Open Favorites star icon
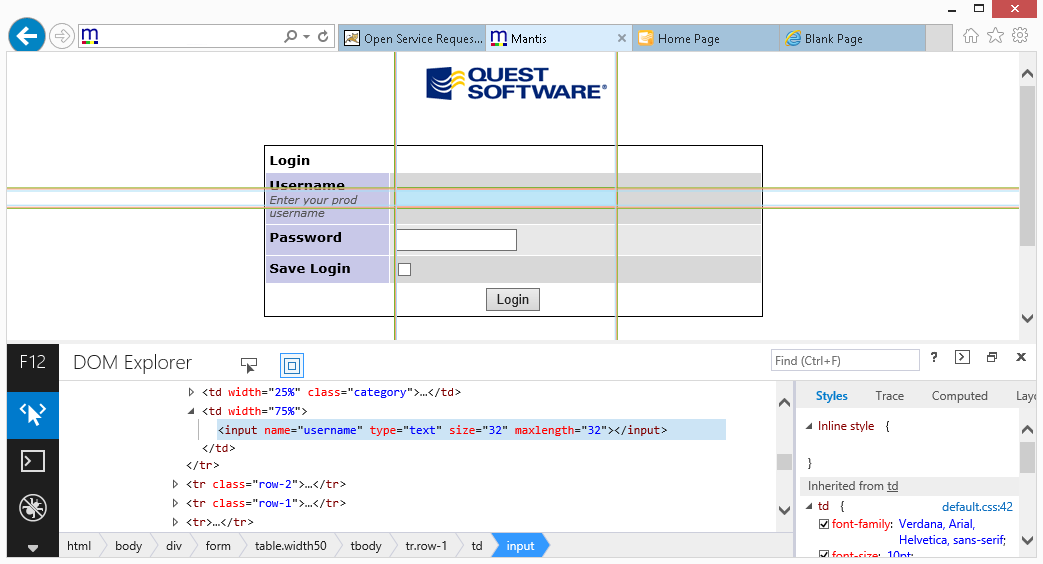The height and width of the screenshot is (564, 1043). click(x=995, y=36)
